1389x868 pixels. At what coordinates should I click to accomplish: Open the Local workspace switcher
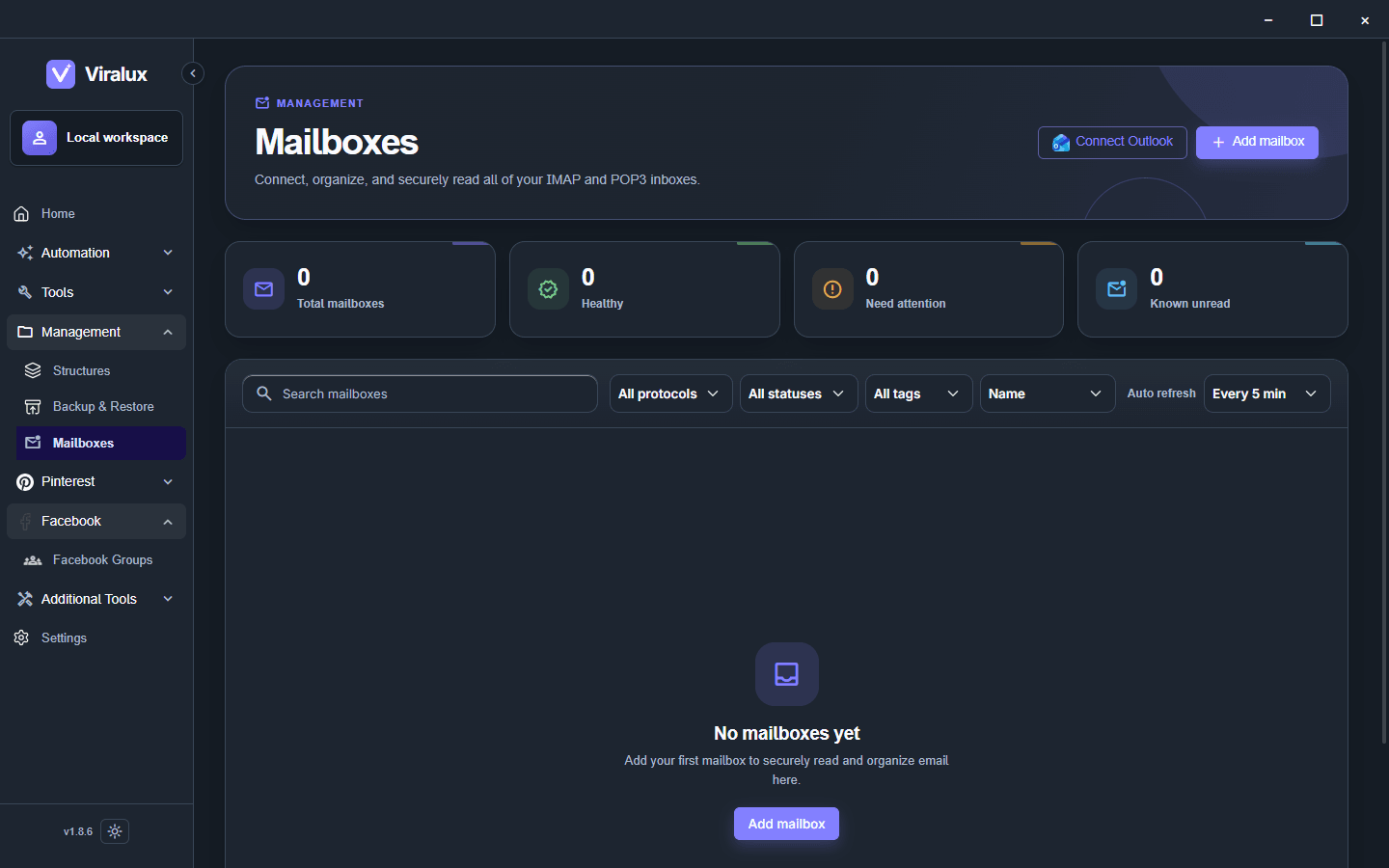click(96, 138)
